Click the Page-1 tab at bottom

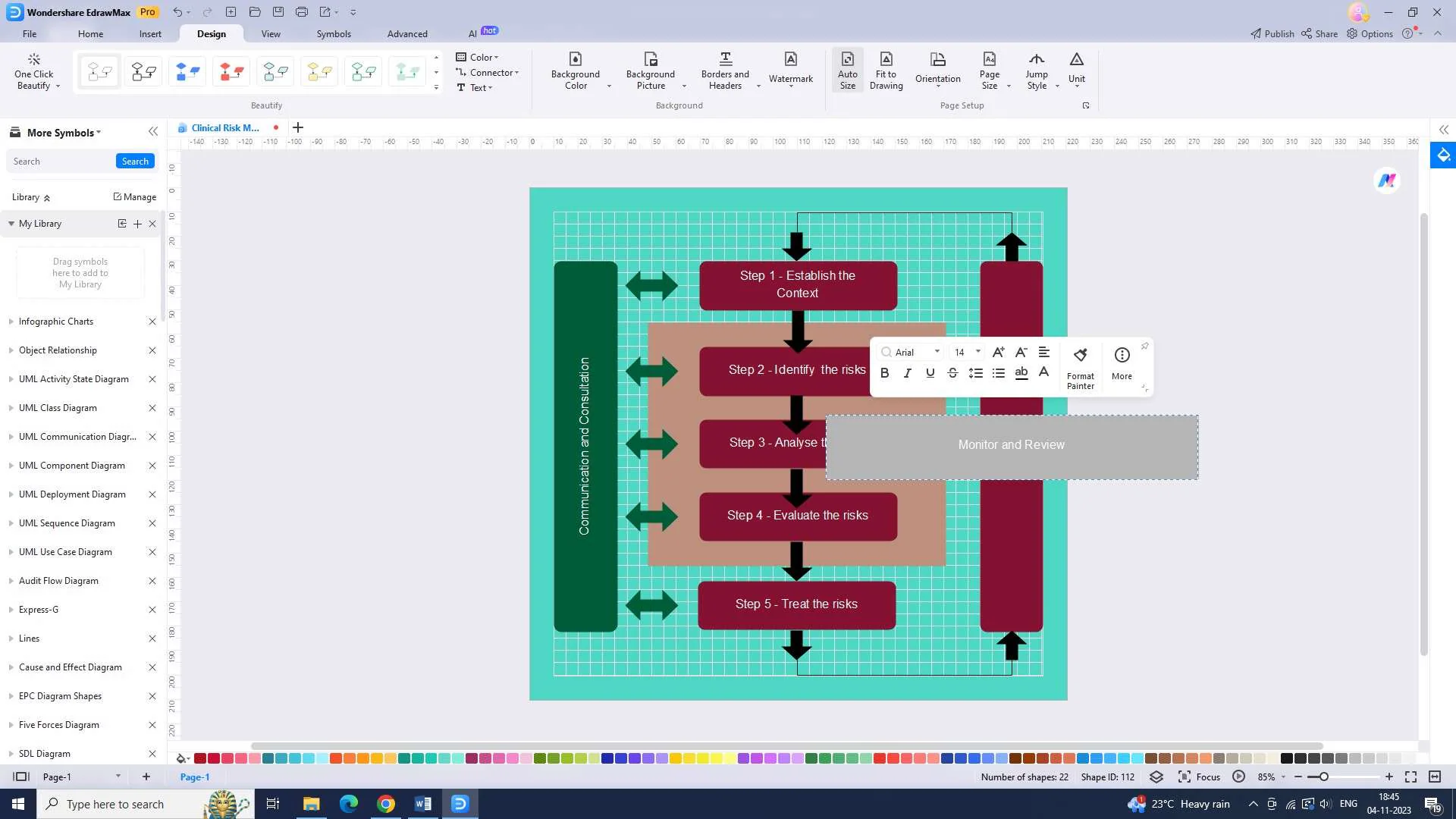coord(195,776)
